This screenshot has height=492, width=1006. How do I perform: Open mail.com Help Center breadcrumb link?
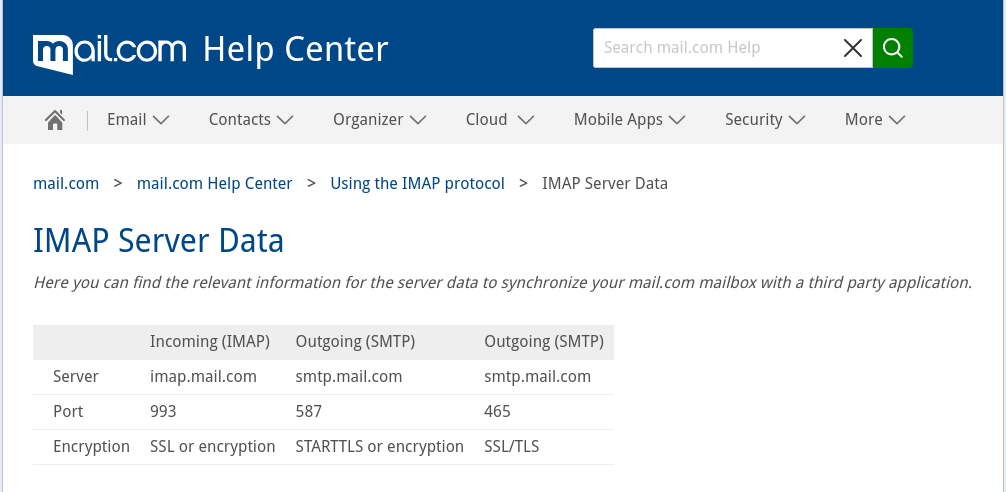pyautogui.click(x=215, y=183)
